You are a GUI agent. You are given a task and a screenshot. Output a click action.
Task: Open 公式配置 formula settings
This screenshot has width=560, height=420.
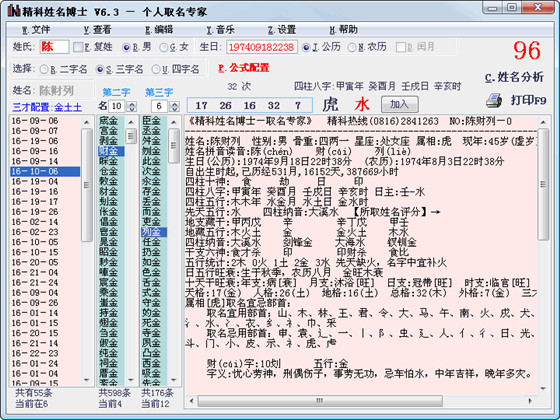[x=244, y=68]
